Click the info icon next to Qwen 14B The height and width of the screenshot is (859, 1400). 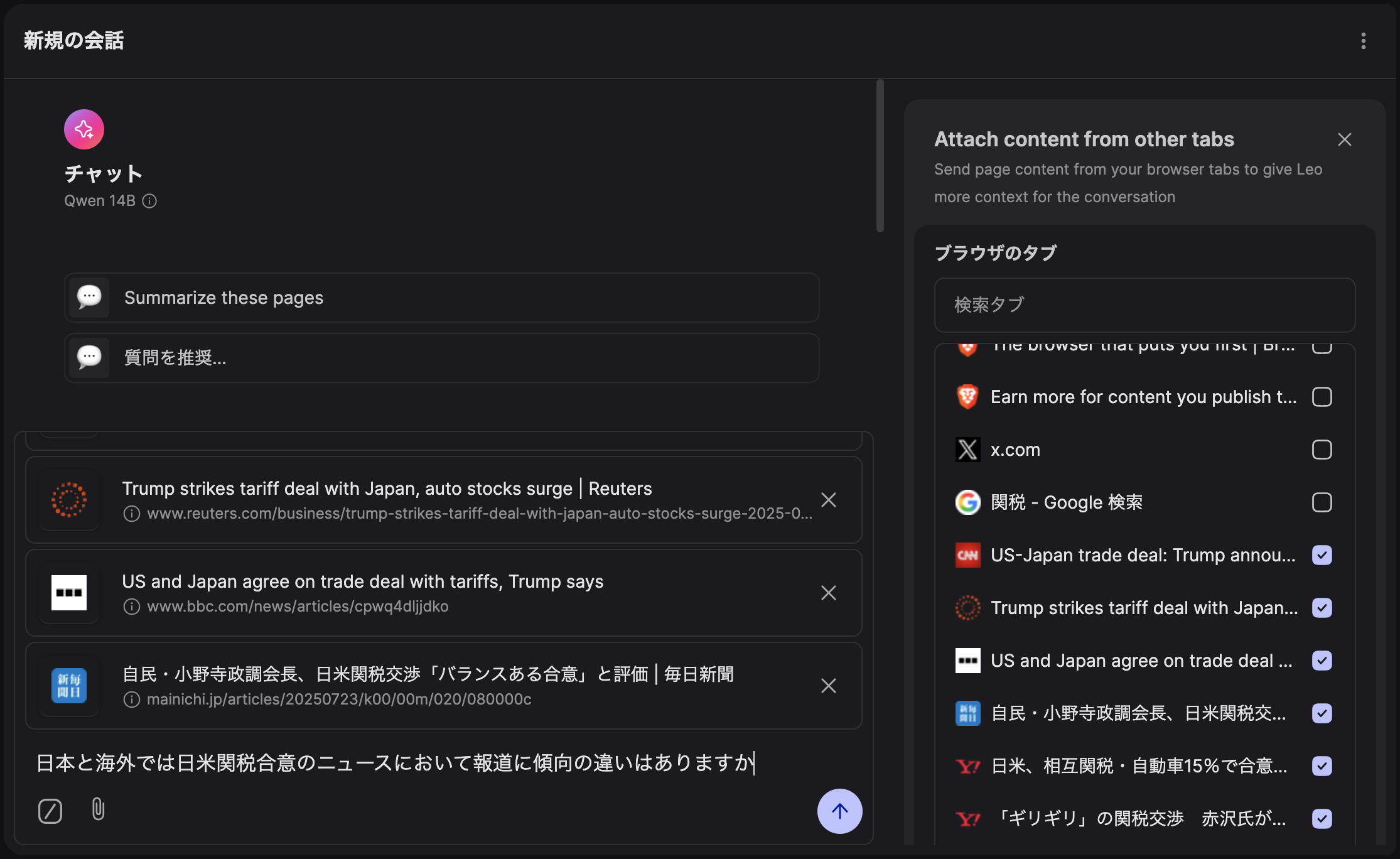tap(150, 201)
